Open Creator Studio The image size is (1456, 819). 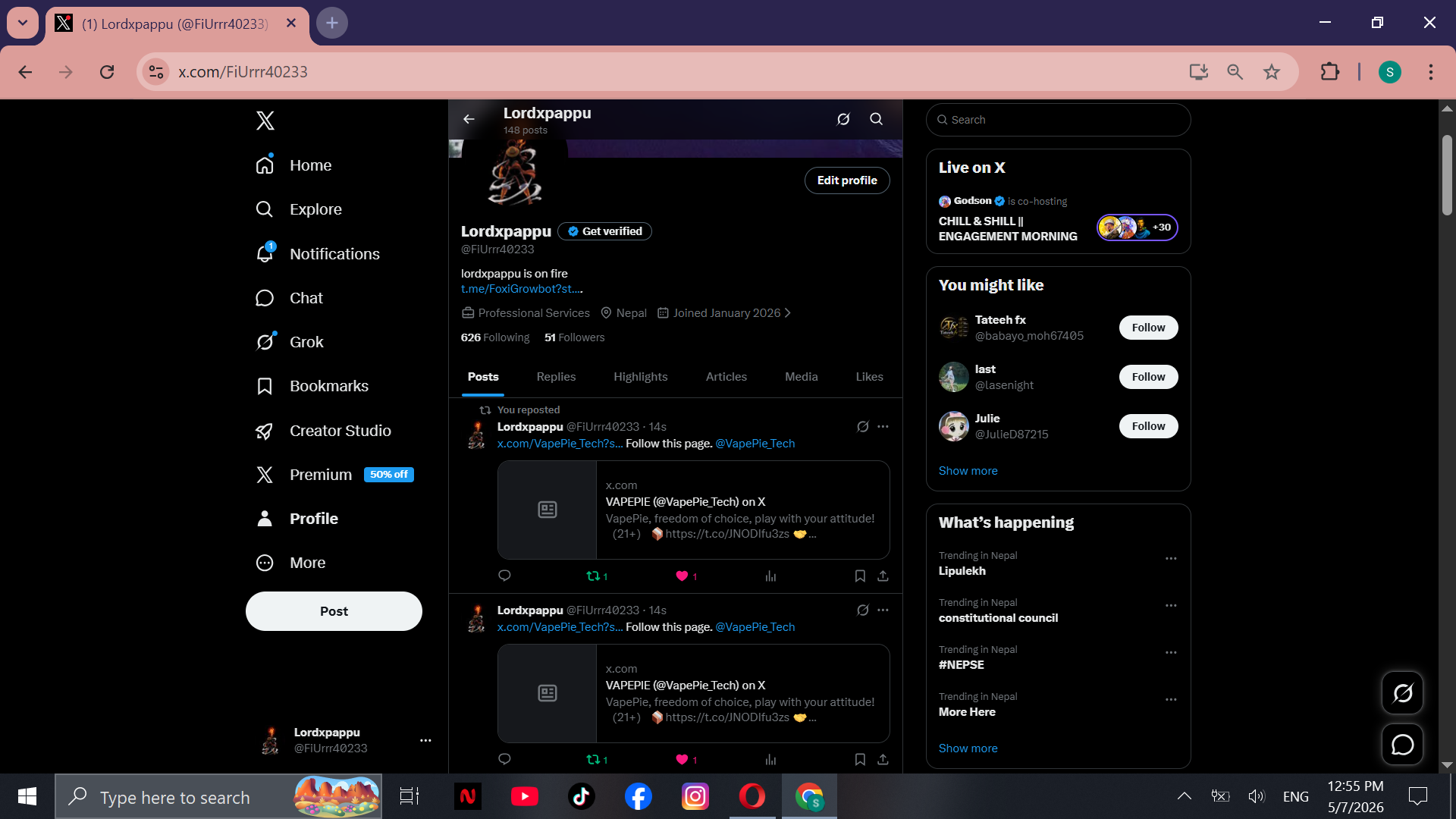coord(324,431)
